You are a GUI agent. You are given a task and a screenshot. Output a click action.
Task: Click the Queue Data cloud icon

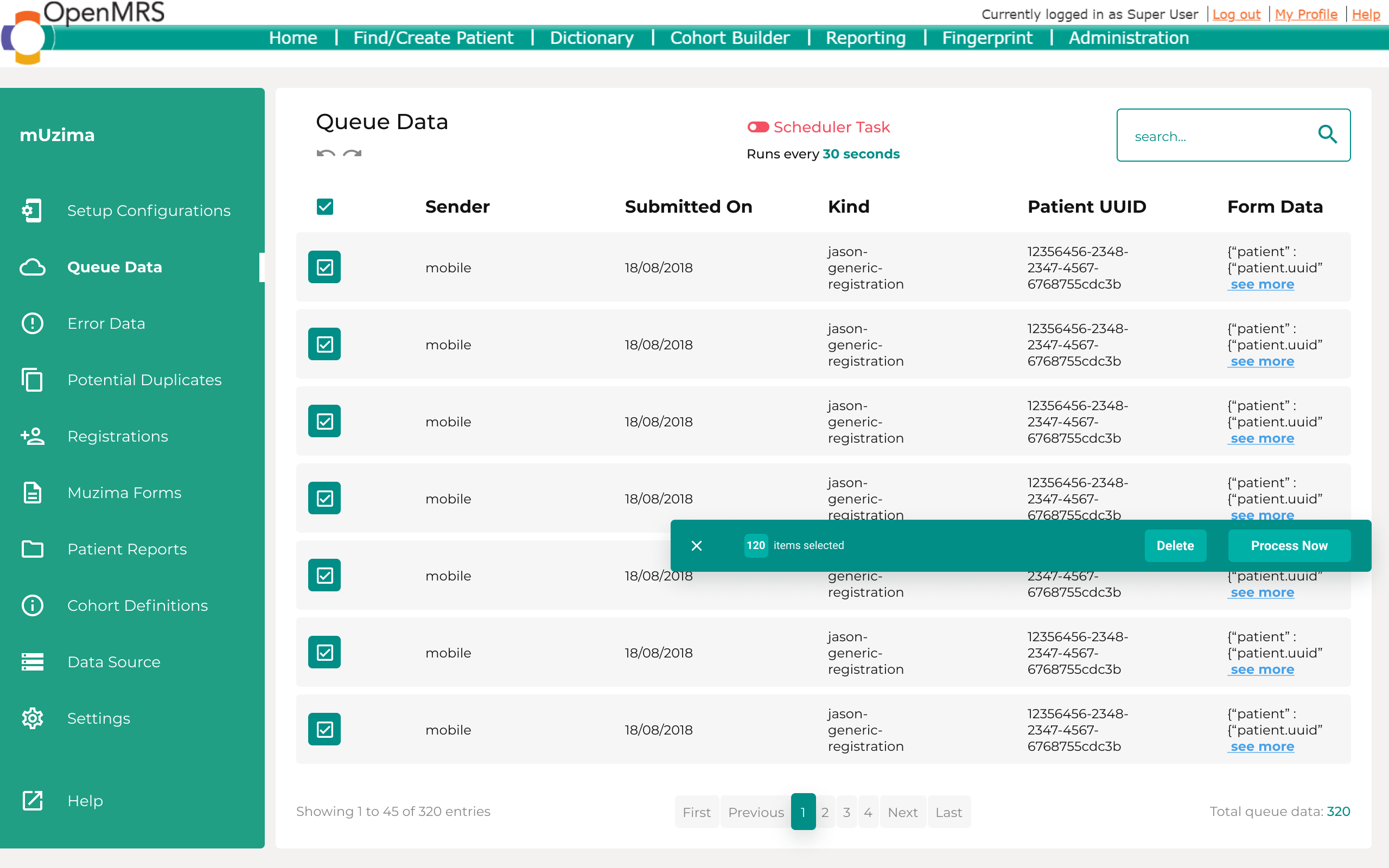coord(32,267)
